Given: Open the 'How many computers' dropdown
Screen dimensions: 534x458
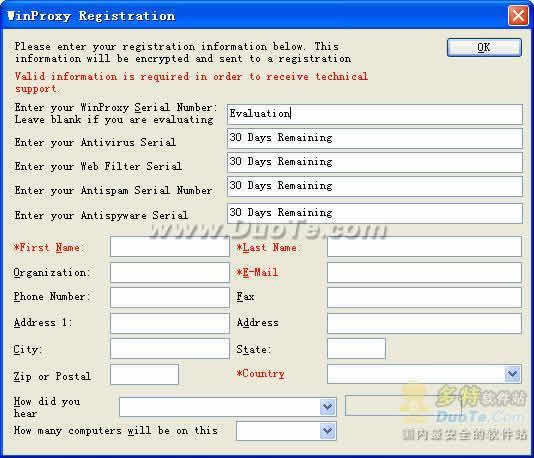Looking at the screenshot, I should coord(328,431).
